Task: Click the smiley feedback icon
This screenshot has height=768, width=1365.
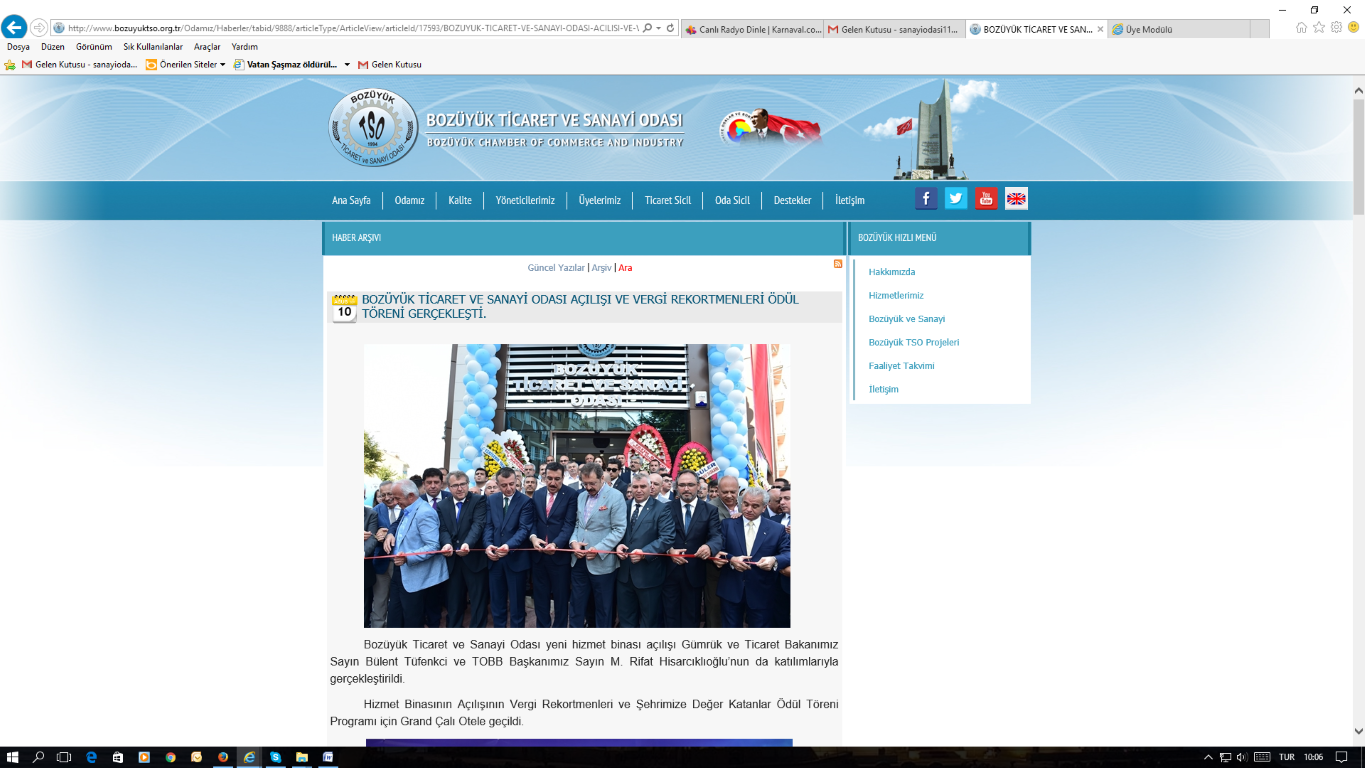Action: pyautogui.click(x=1353, y=28)
